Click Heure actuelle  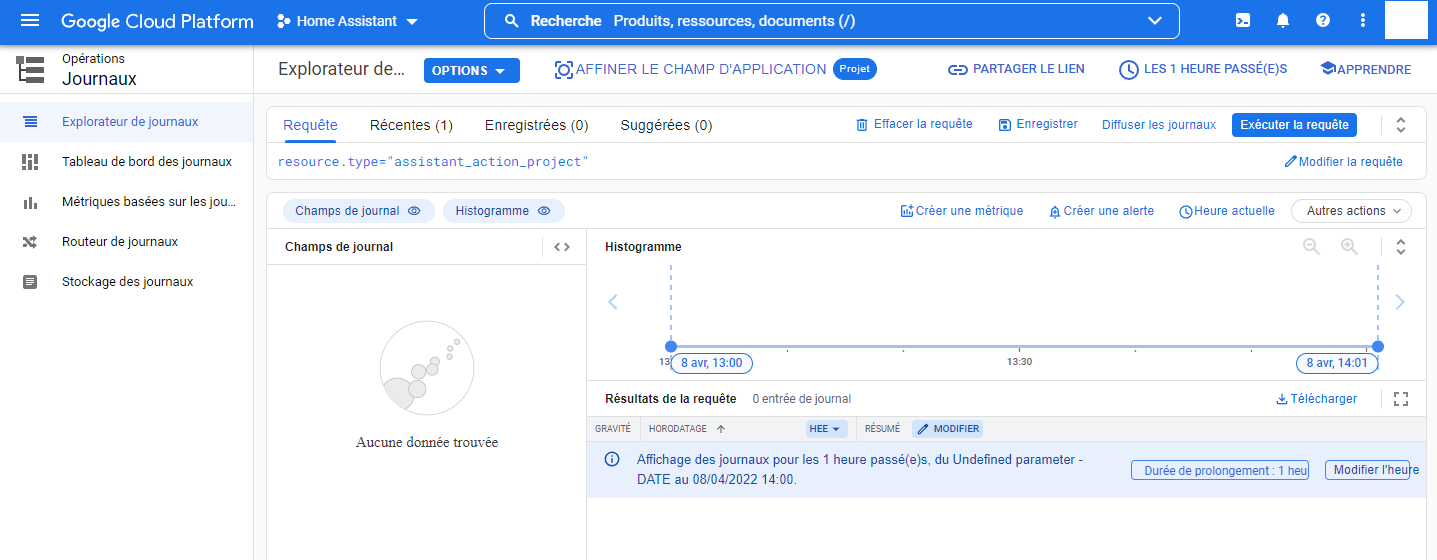[x=1227, y=211]
